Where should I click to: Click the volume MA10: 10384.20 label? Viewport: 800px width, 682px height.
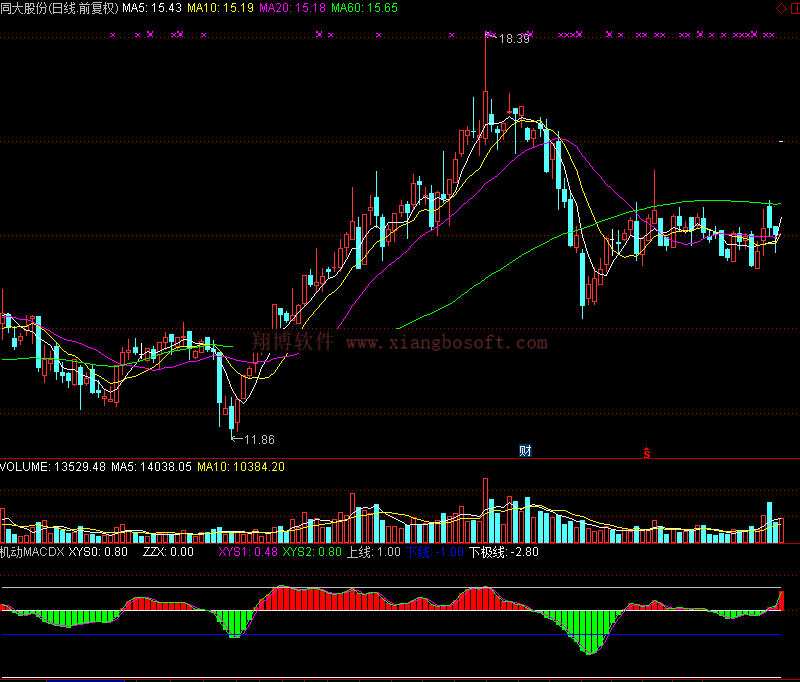[241, 467]
